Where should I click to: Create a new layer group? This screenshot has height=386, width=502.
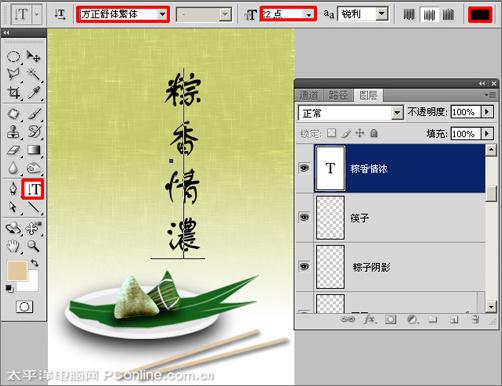click(x=433, y=319)
